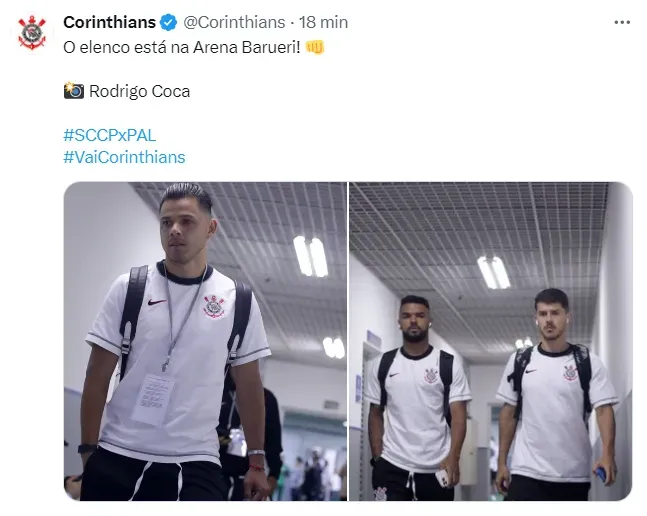Click the camera emoji before Rodrigo Coca
The image size is (647, 516).
pos(74,90)
